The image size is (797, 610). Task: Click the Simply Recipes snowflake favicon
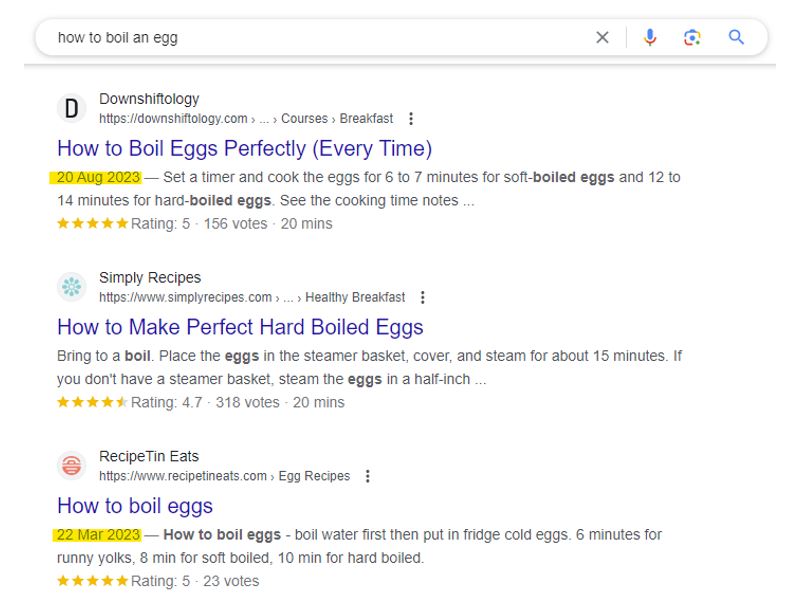pos(72,287)
